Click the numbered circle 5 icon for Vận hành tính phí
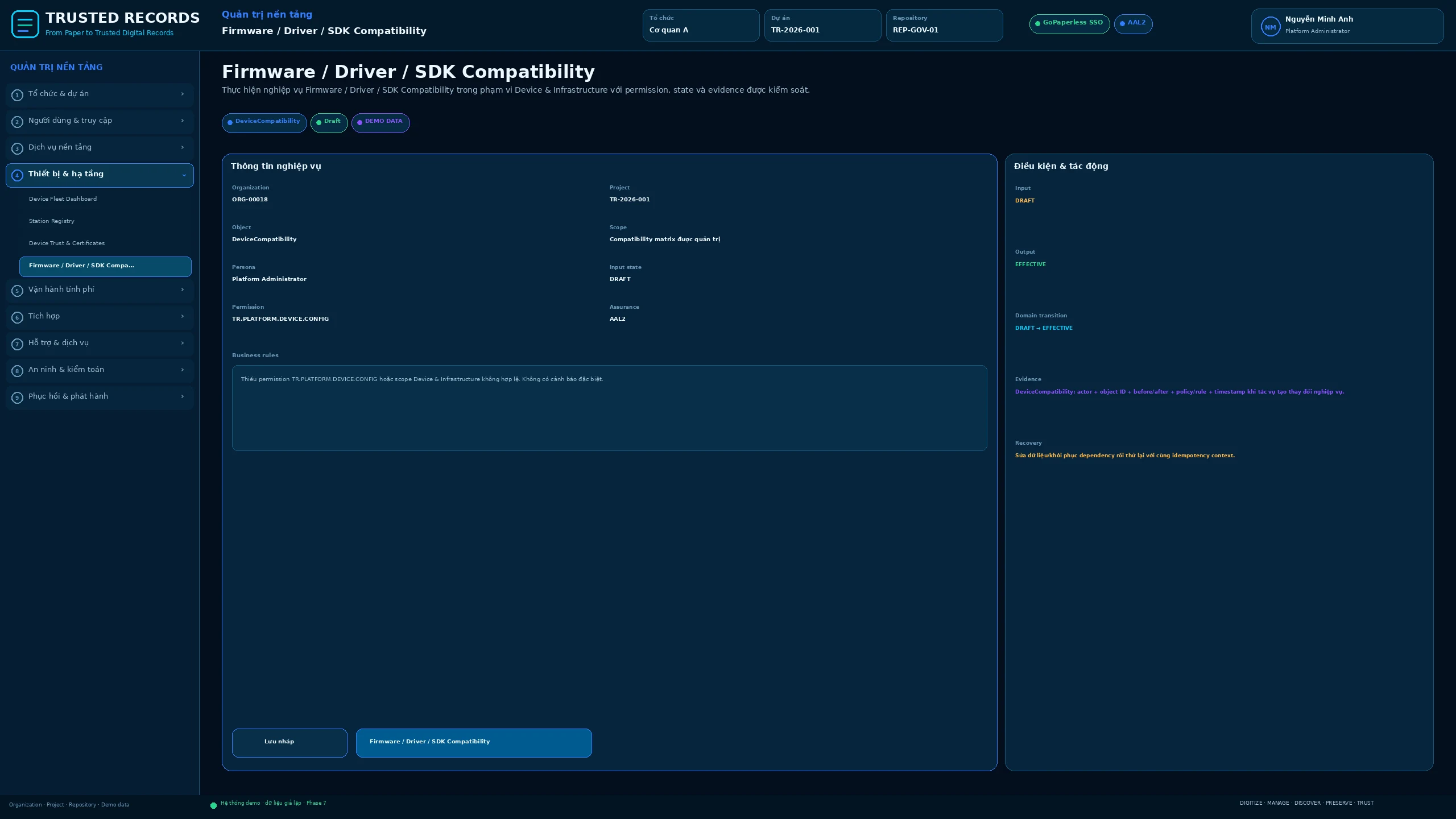Viewport: 1456px width, 819px height. click(x=17, y=291)
